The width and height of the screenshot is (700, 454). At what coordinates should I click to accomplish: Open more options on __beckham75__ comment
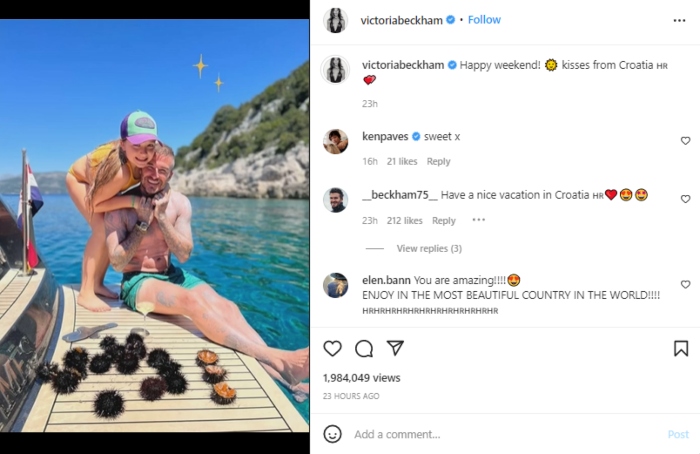tap(478, 220)
